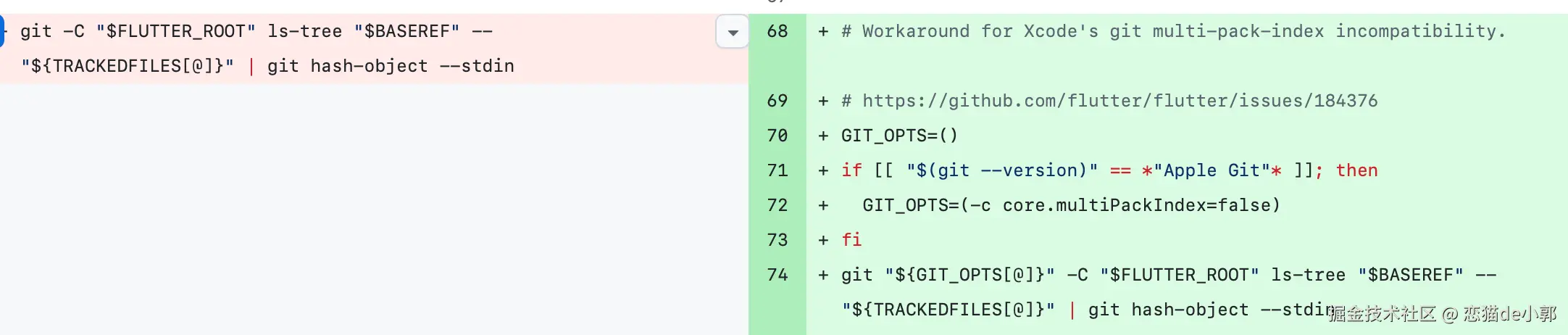Click the core.multiPackIndex=false code line
The image size is (1568, 335).
click(x=1071, y=205)
